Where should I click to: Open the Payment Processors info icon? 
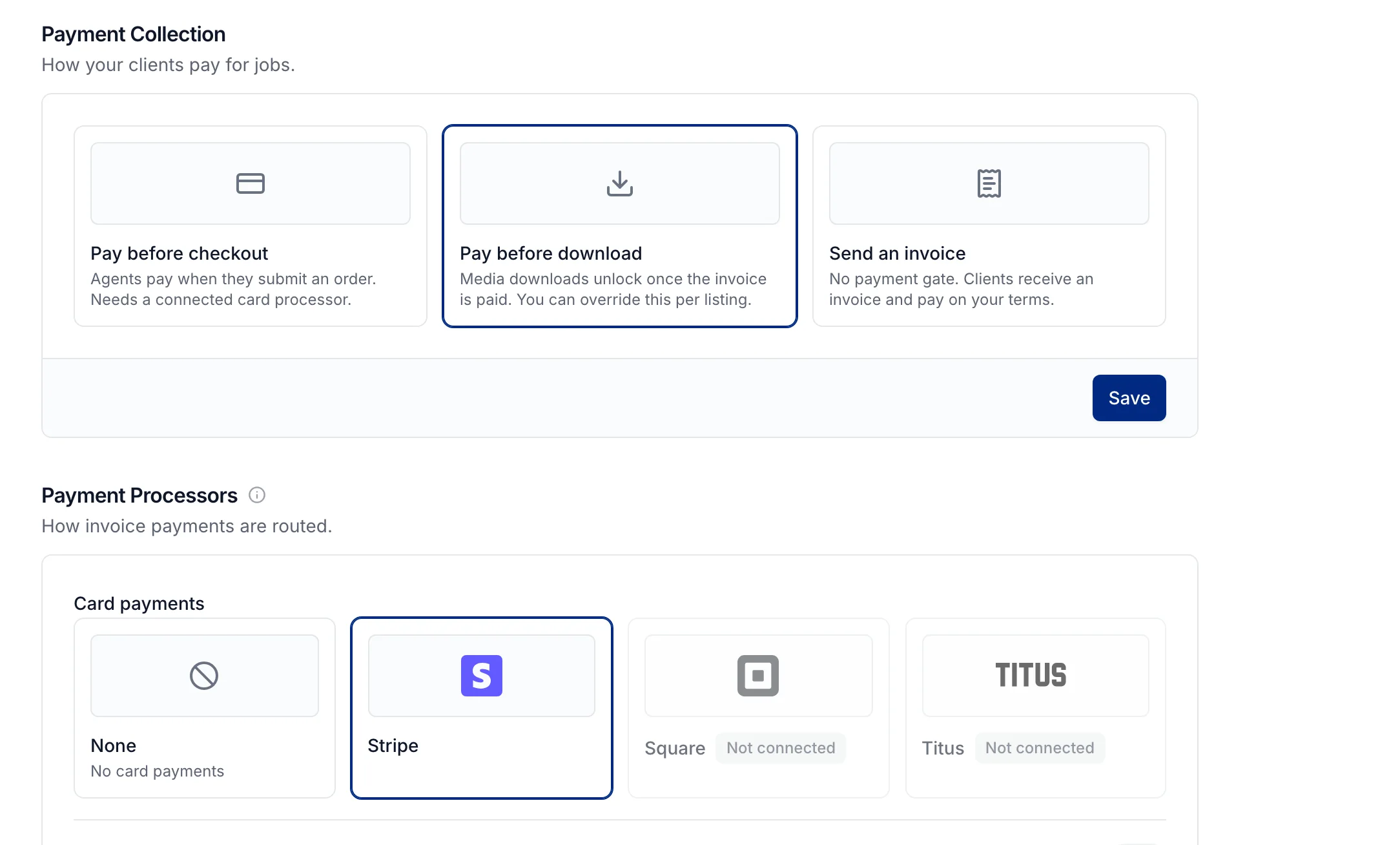257,495
